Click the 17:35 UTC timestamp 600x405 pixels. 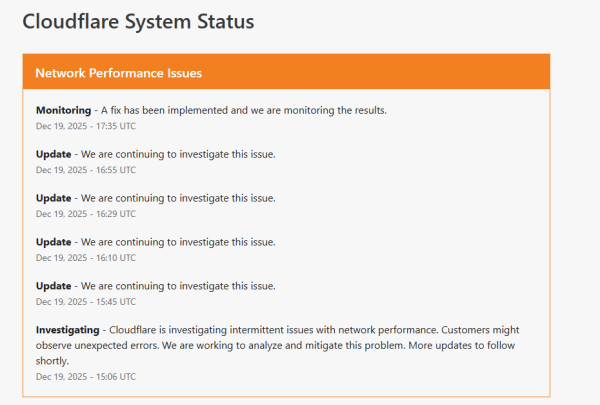86,126
